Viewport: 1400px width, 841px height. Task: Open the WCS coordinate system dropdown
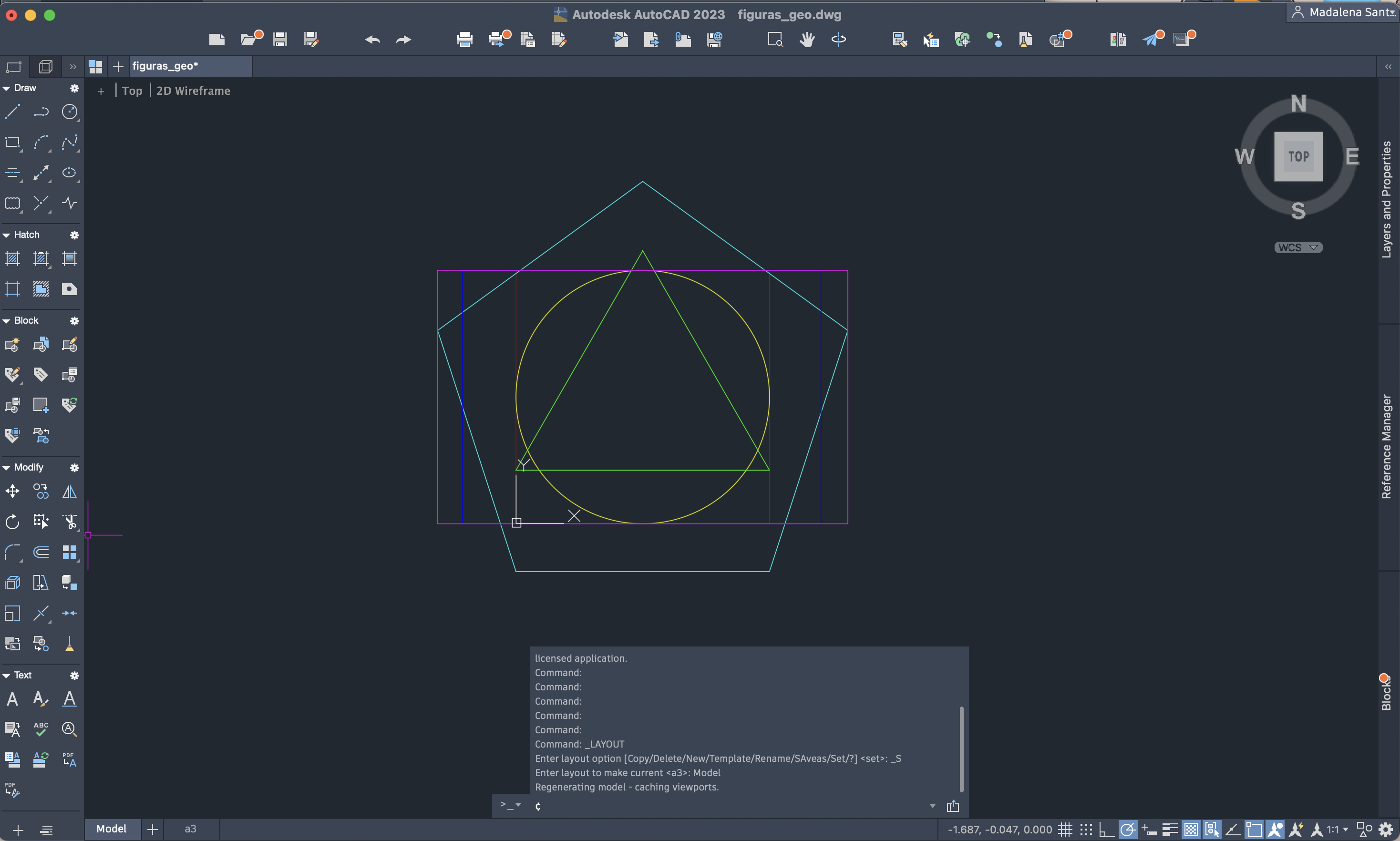pyautogui.click(x=1298, y=247)
